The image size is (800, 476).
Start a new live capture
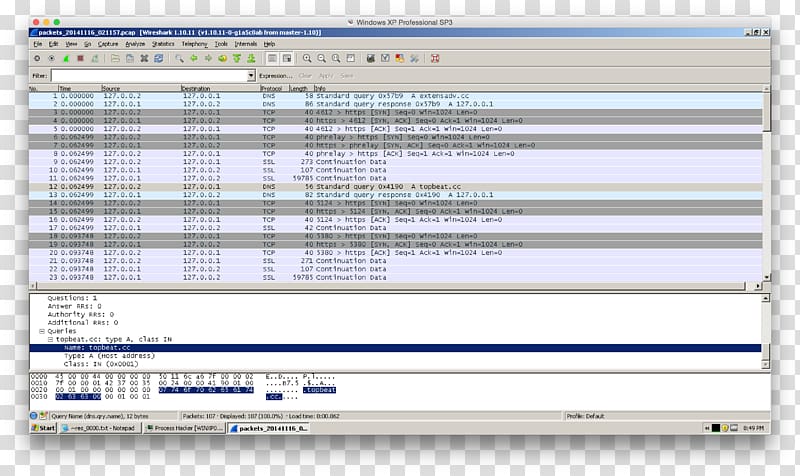click(x=66, y=59)
